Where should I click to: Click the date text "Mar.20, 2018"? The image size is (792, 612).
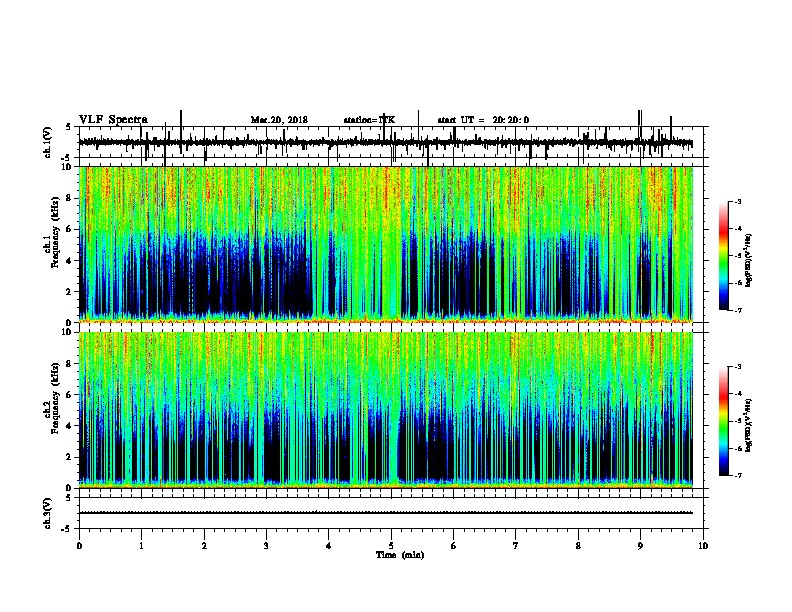(x=279, y=120)
